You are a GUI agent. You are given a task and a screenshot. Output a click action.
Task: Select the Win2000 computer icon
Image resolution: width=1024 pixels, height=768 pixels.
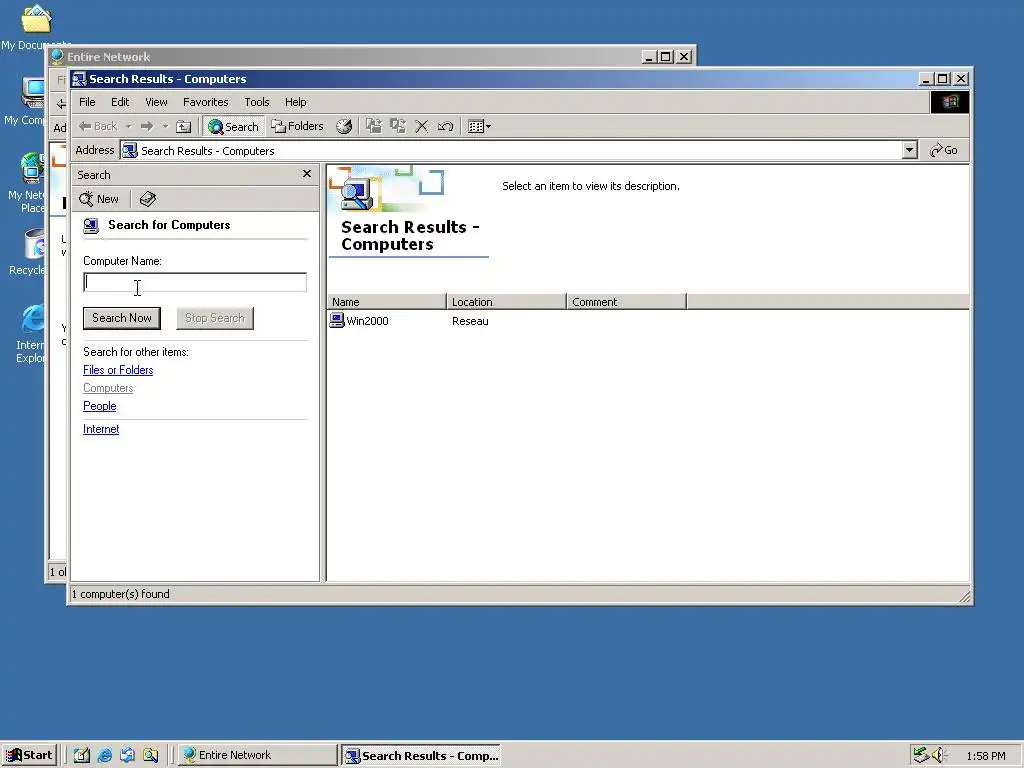(x=337, y=320)
